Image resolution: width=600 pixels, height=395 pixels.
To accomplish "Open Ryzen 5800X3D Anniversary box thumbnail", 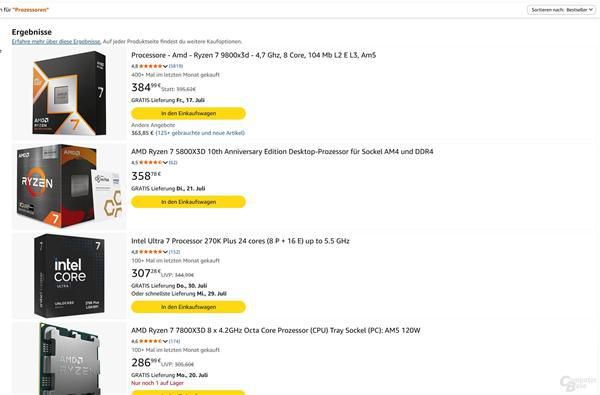I will (x=69, y=186).
